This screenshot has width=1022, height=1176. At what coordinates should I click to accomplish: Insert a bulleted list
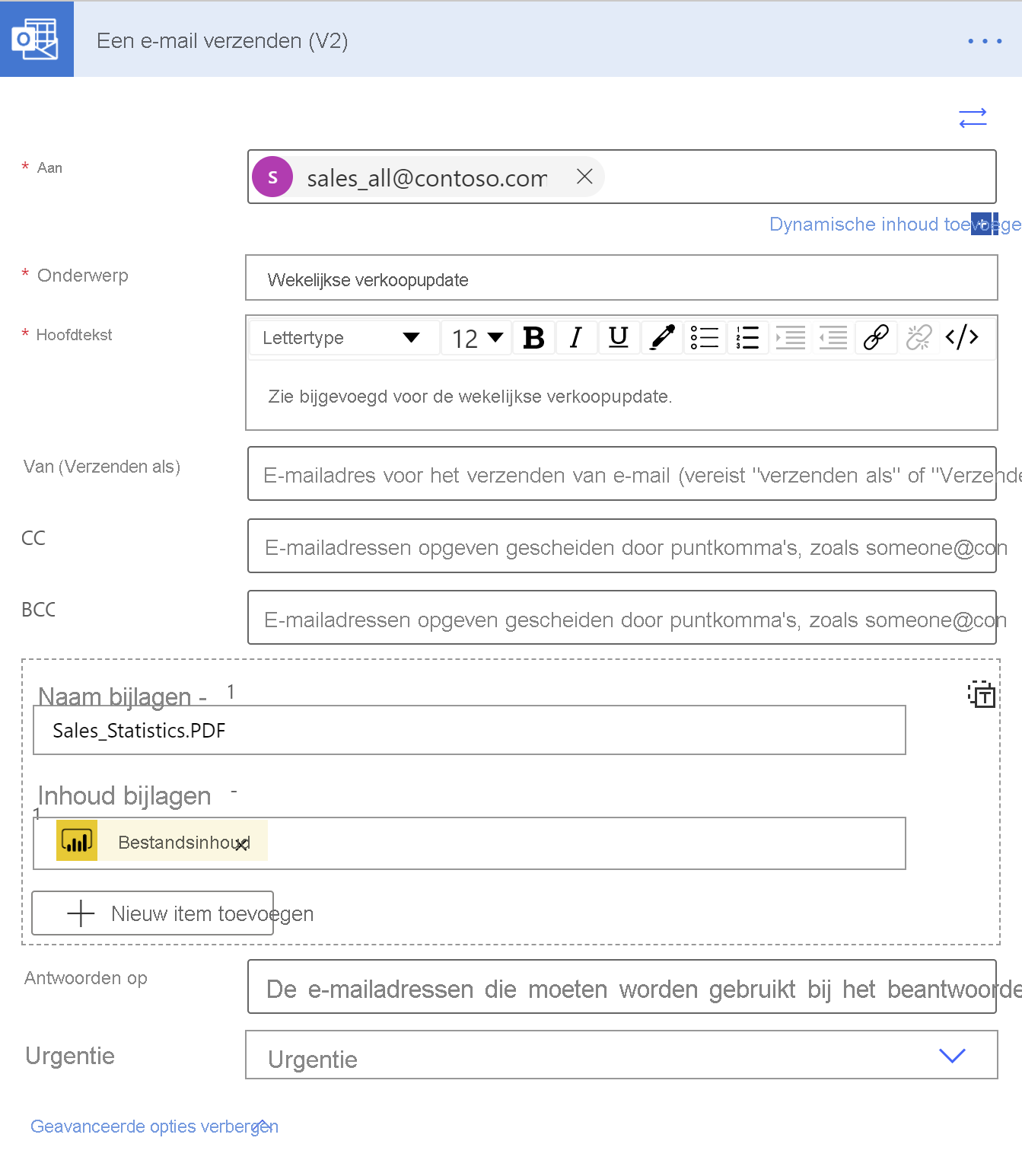704,337
